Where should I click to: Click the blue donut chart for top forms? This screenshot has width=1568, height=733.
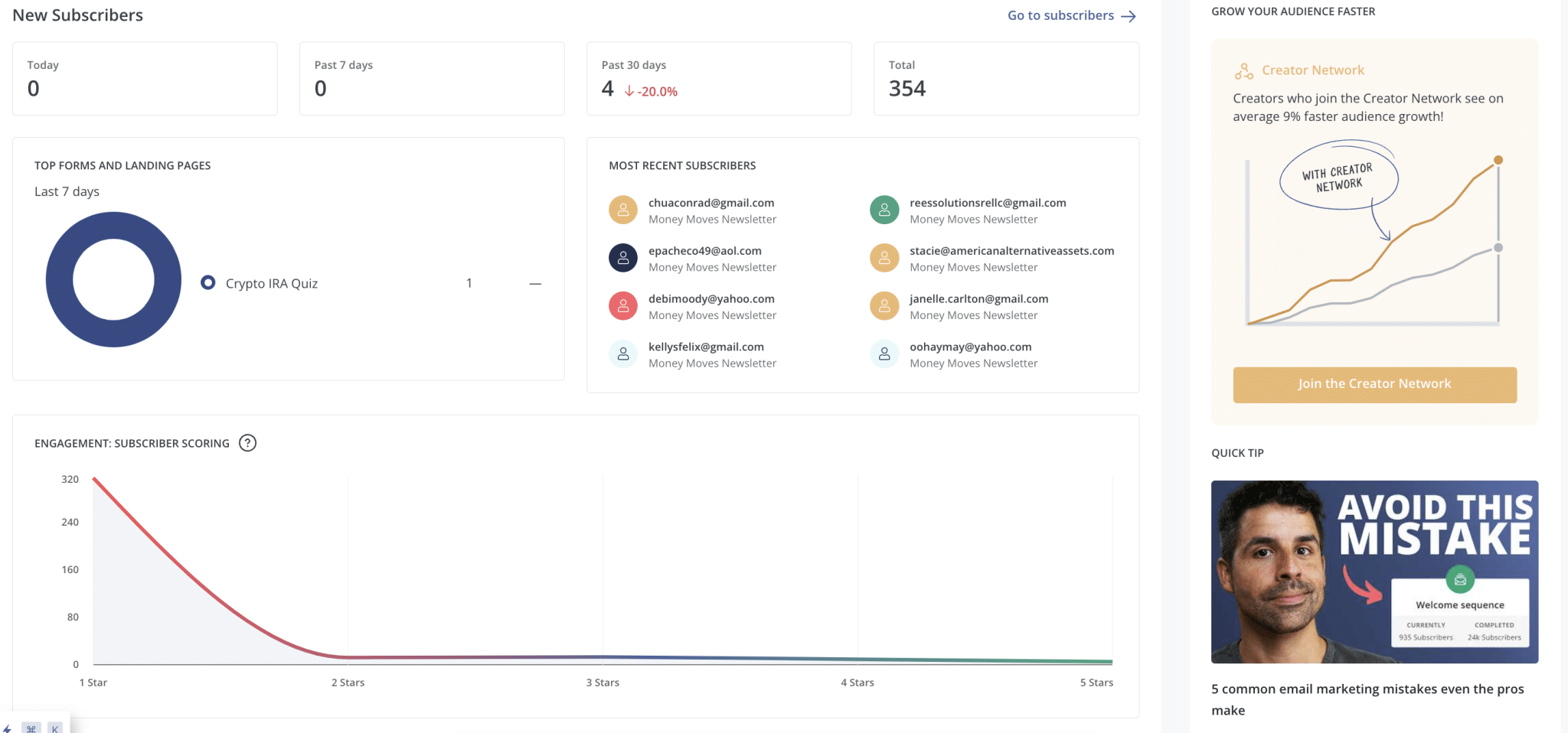tap(113, 279)
